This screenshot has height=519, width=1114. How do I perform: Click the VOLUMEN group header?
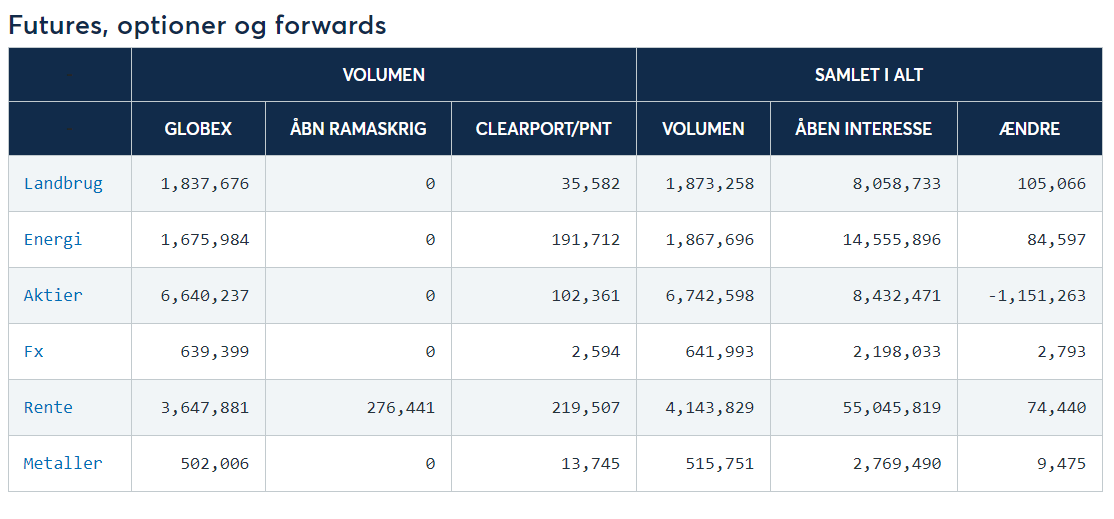[x=384, y=75]
